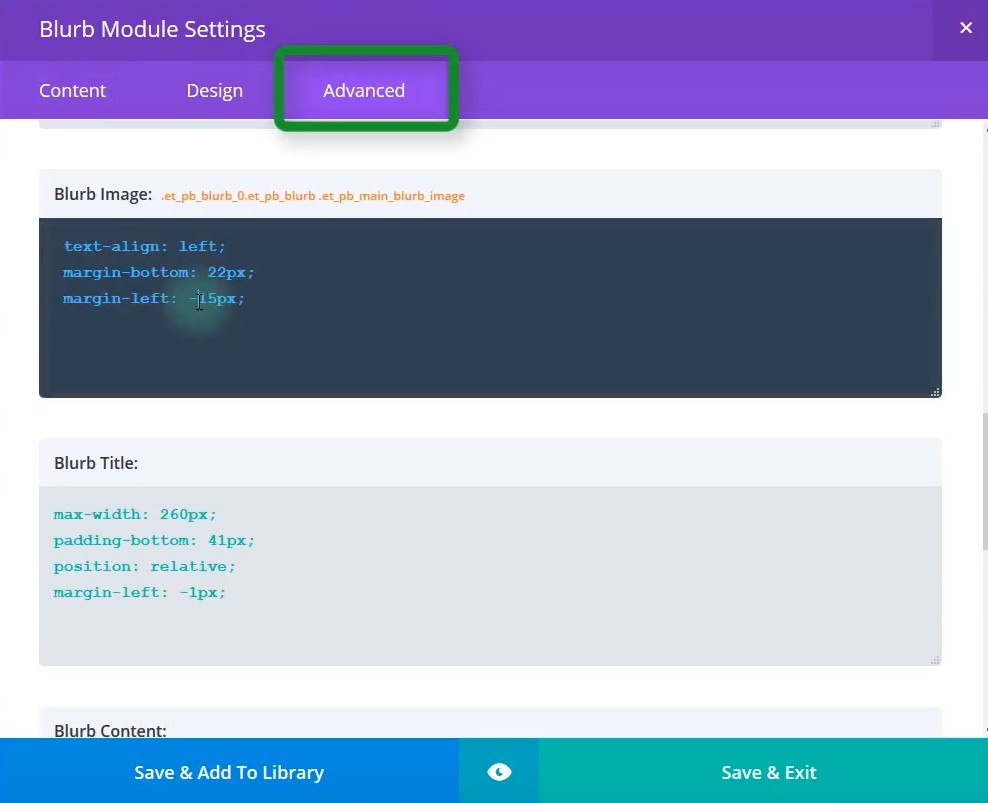Click the settings panel vertical scrollbar
Viewport: 988px width, 803px height.
point(982,480)
